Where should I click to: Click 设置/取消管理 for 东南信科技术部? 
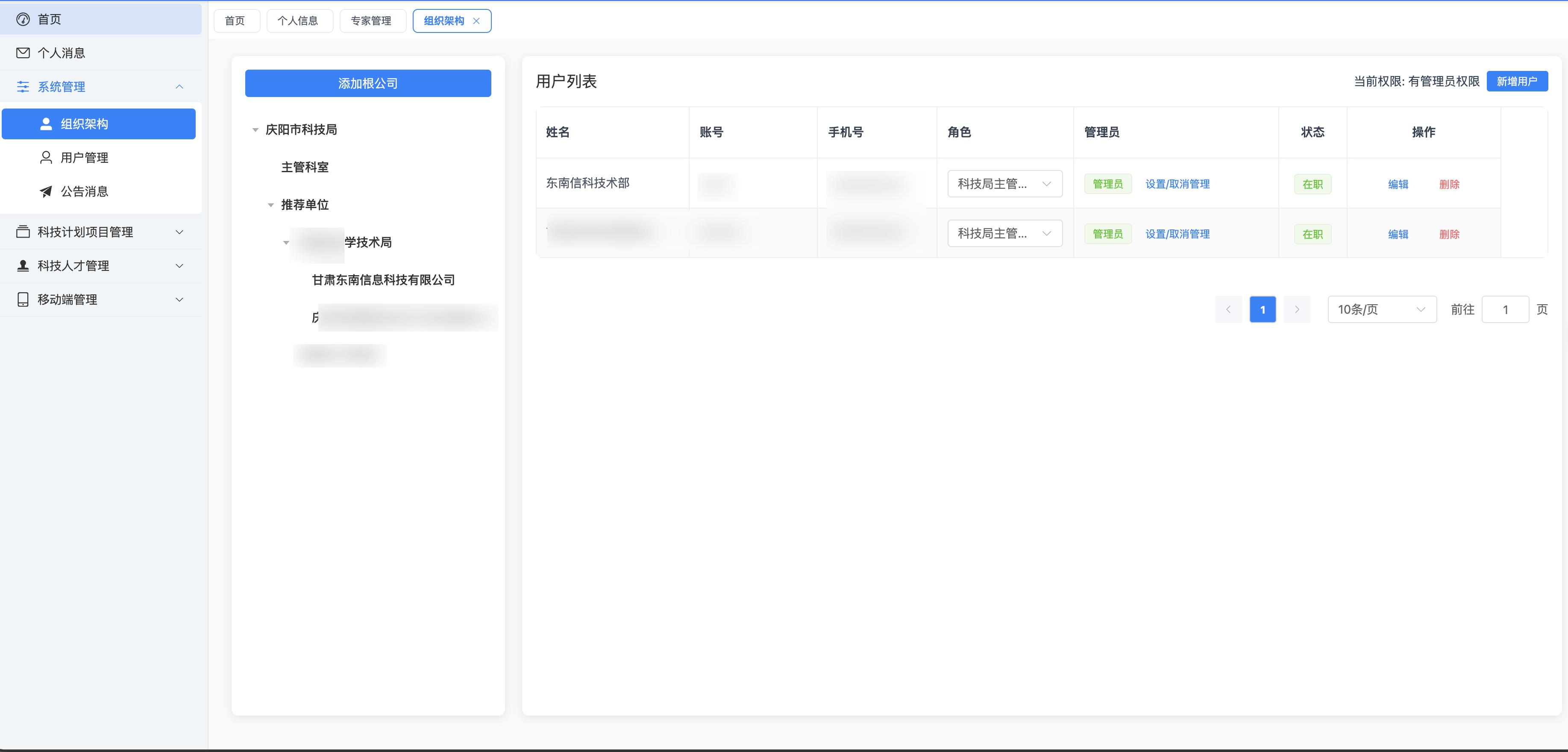click(1177, 185)
